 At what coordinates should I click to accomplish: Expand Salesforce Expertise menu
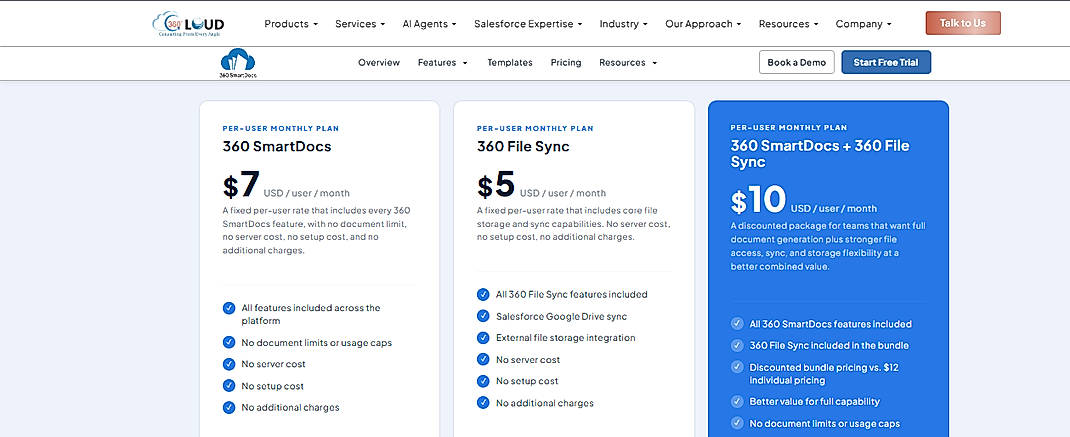[x=528, y=24]
